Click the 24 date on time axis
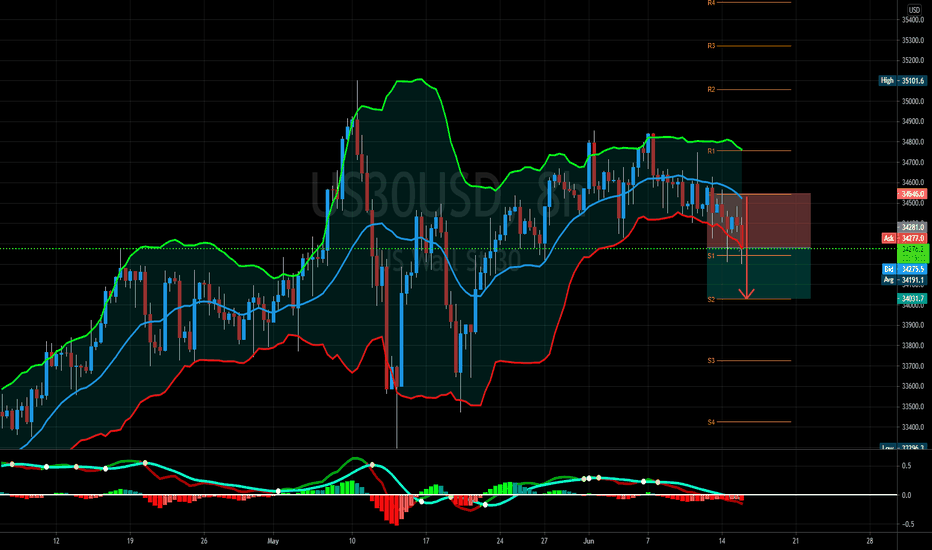 (500, 541)
